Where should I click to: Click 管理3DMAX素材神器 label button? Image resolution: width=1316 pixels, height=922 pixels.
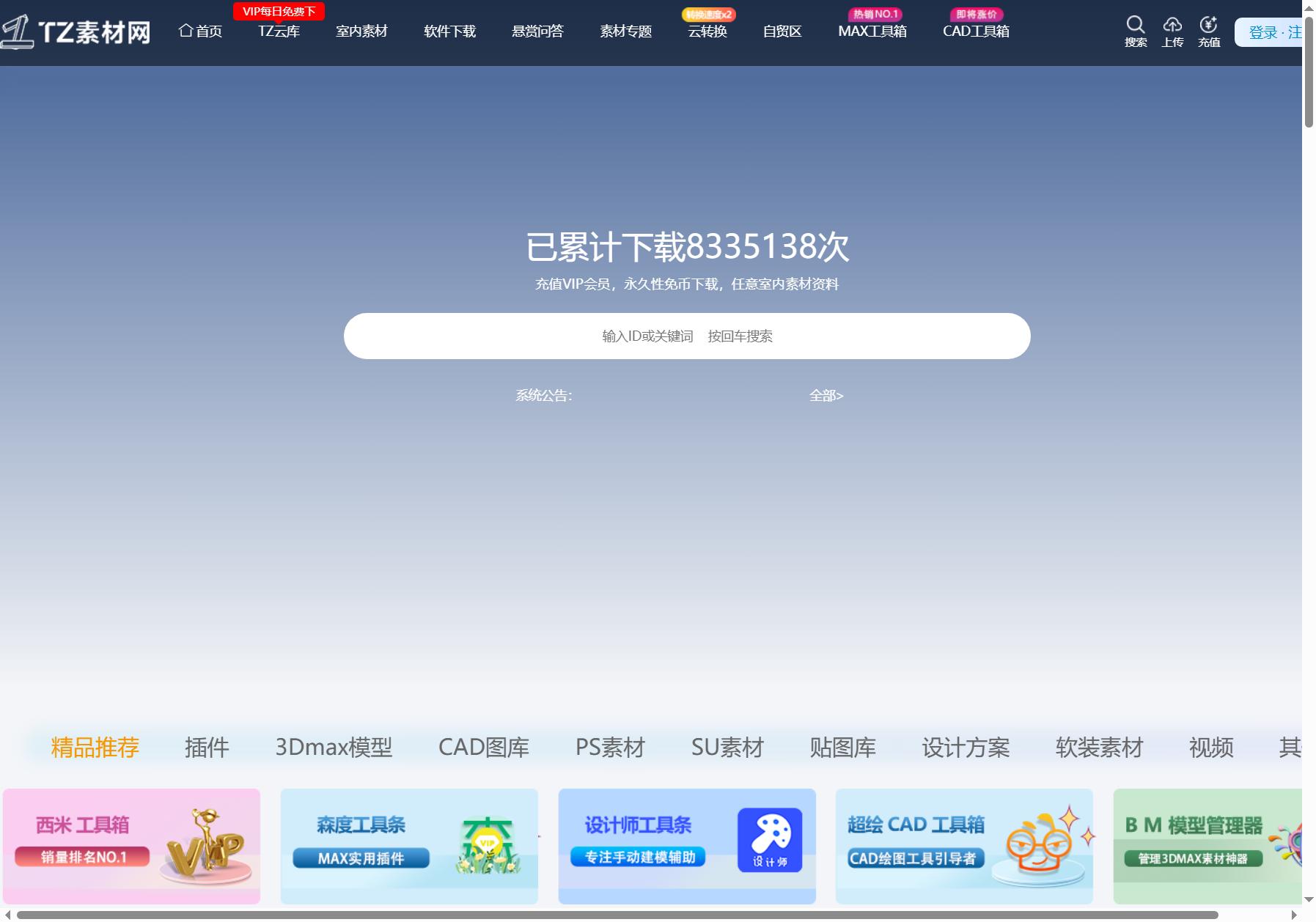click(x=1193, y=858)
